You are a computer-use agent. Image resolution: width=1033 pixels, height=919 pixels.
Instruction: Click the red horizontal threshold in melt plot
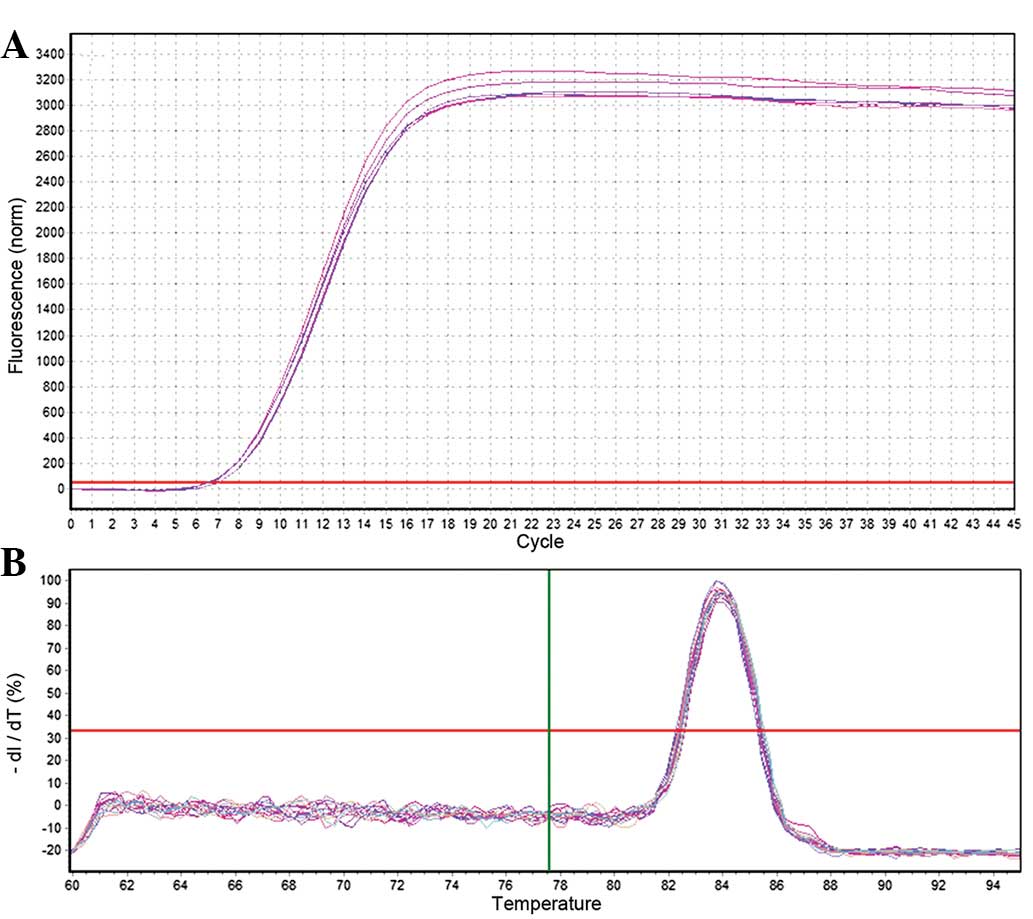point(400,730)
